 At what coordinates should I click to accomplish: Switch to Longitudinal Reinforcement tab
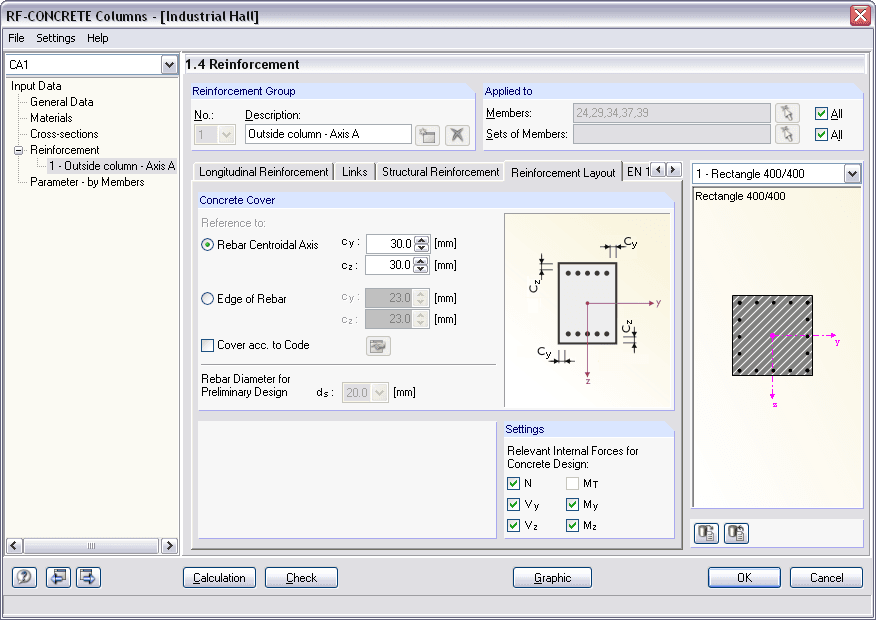[x=263, y=172]
